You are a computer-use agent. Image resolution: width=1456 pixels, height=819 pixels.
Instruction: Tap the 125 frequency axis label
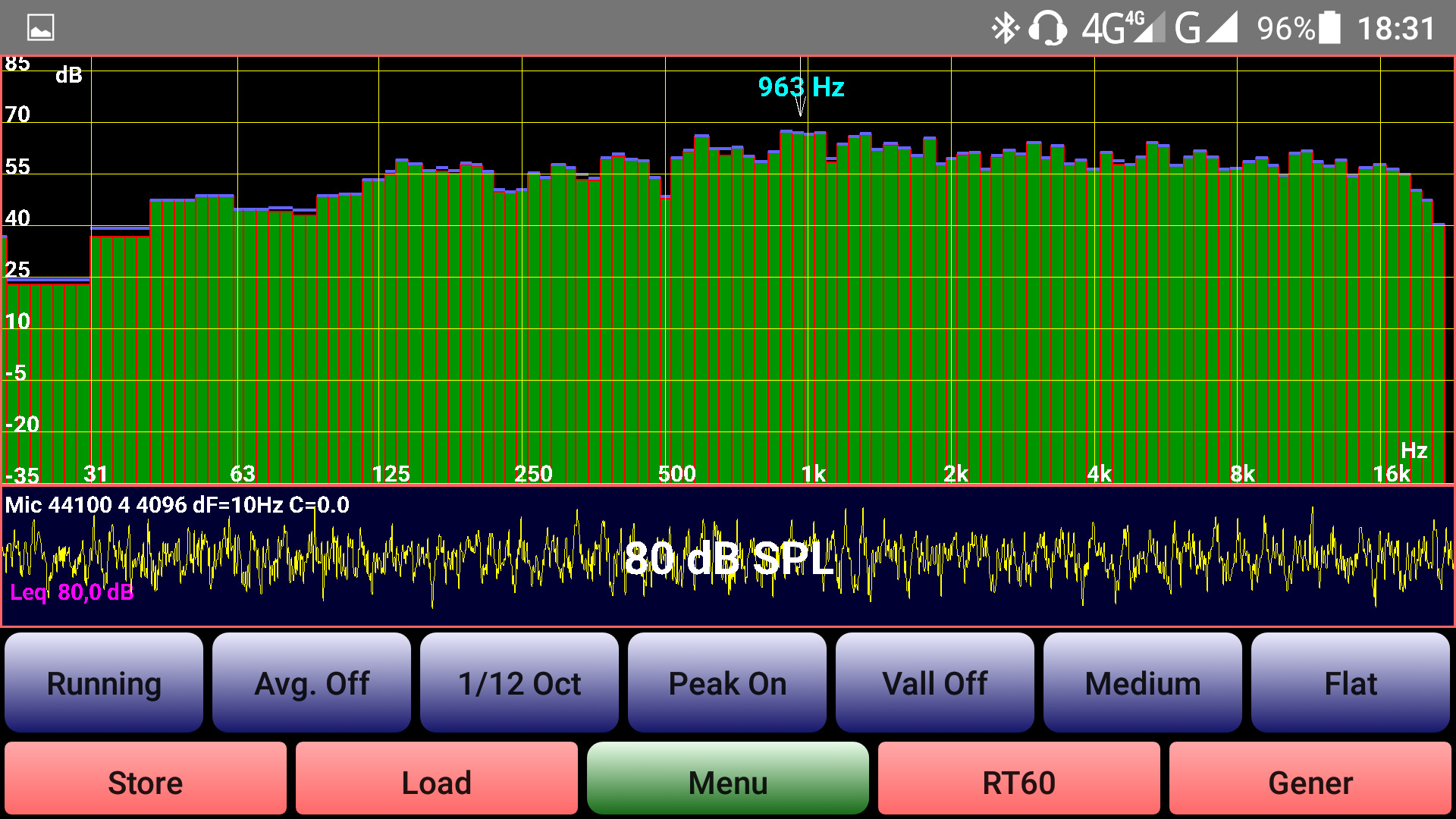pos(391,474)
